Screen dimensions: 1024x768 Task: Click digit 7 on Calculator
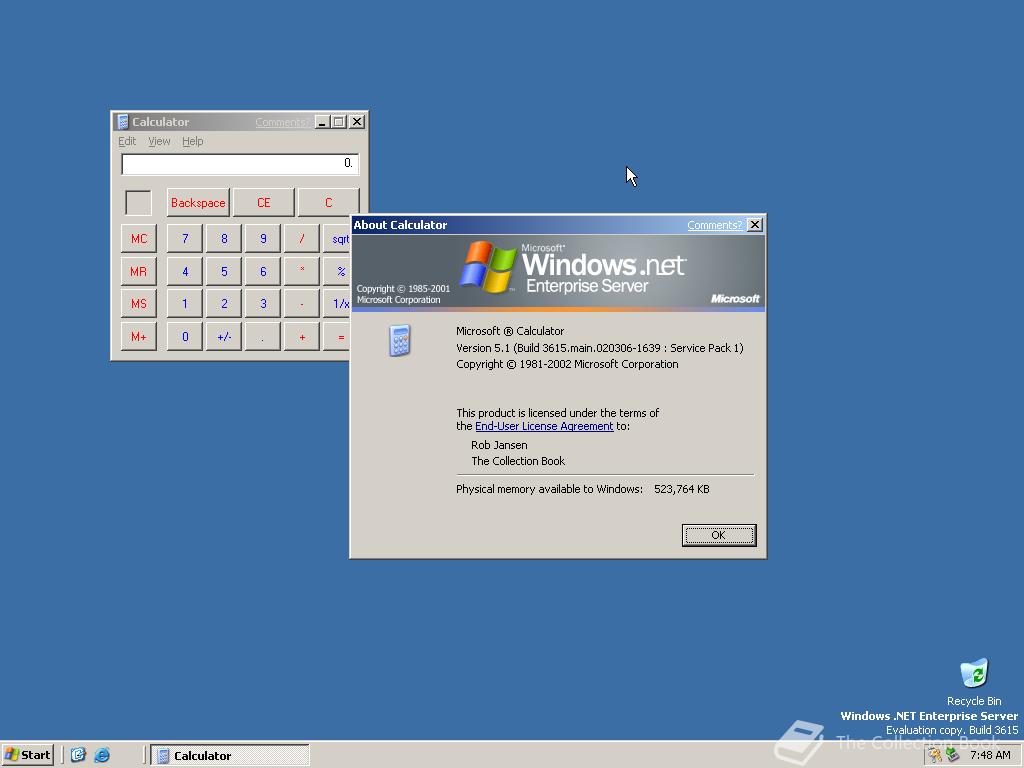coord(185,238)
